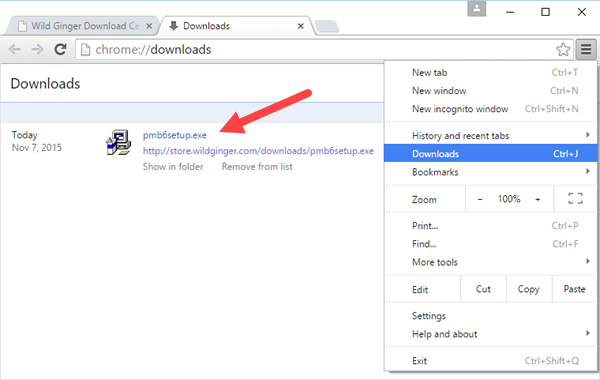Click the Paste button in Edit row
The width and height of the screenshot is (600, 380).
(574, 289)
